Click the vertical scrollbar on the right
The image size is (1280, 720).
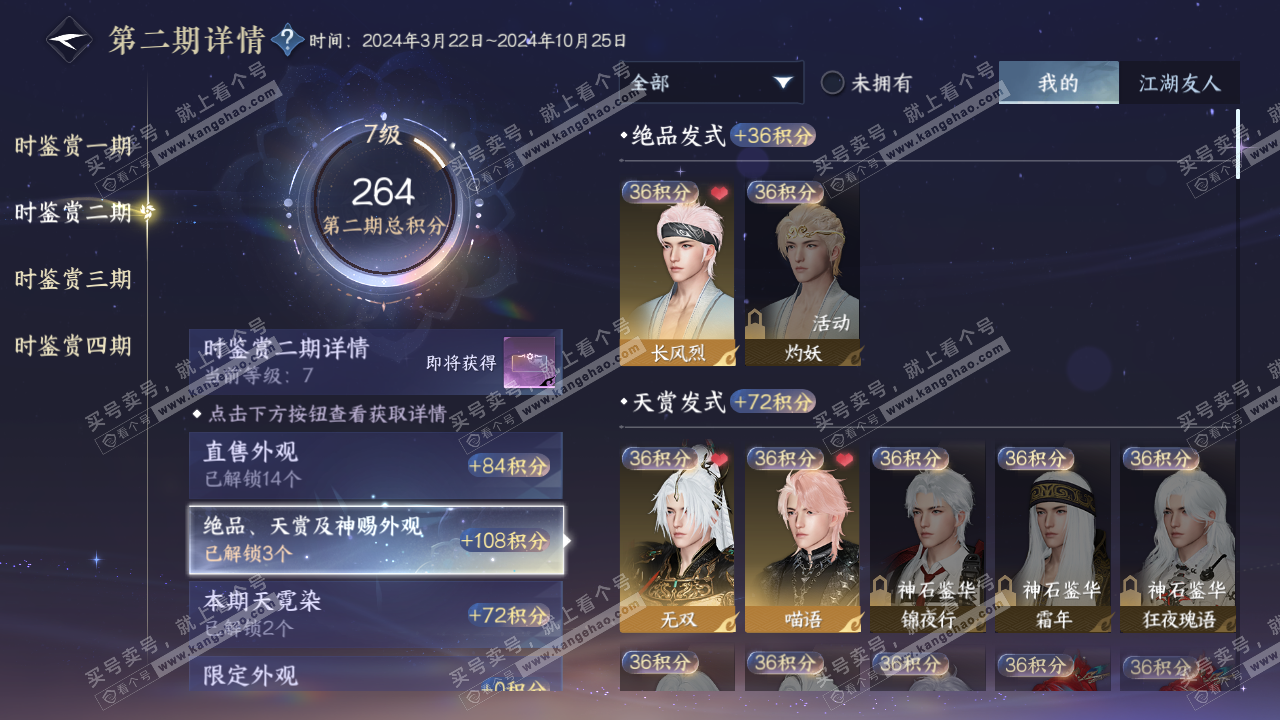1238,144
